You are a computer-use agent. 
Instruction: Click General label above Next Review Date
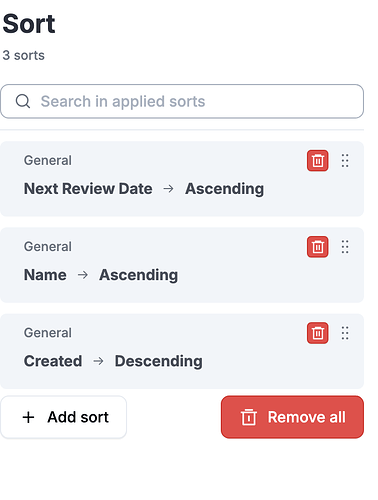pos(48,160)
